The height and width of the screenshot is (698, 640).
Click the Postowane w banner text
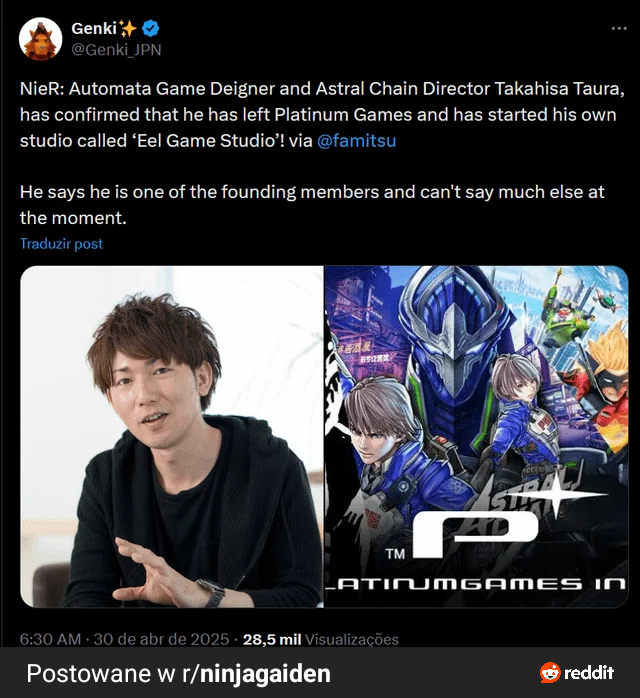pyautogui.click(x=101, y=674)
